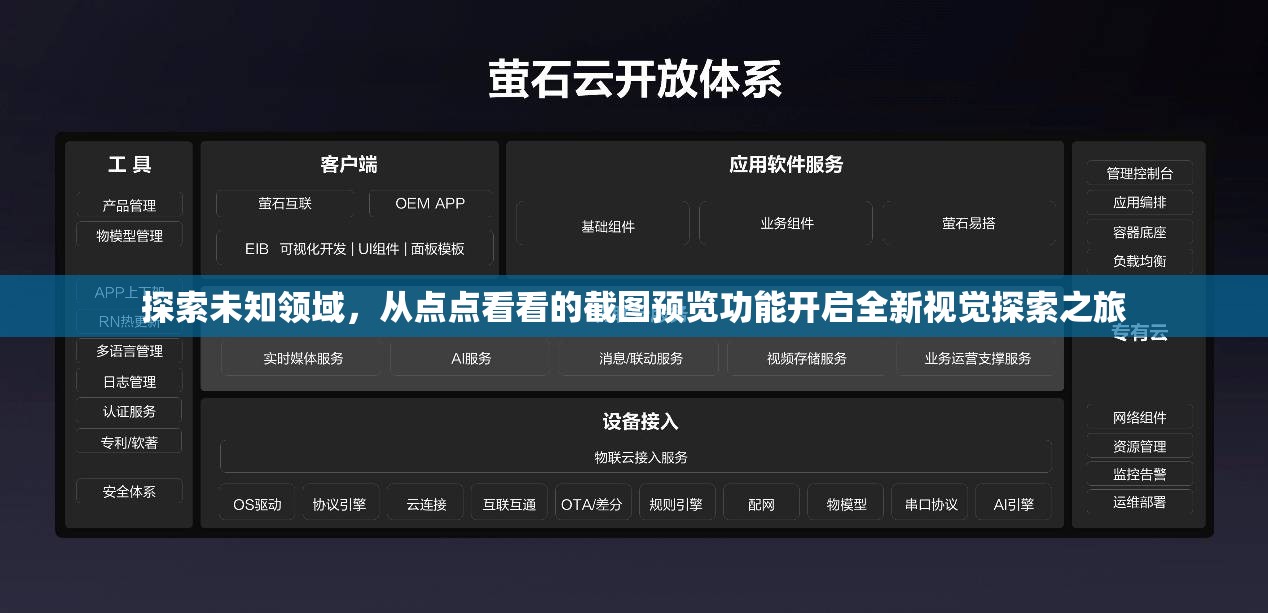Select the 应用编排 box
Viewport: 1268px width, 613px height.
pyautogui.click(x=1139, y=202)
